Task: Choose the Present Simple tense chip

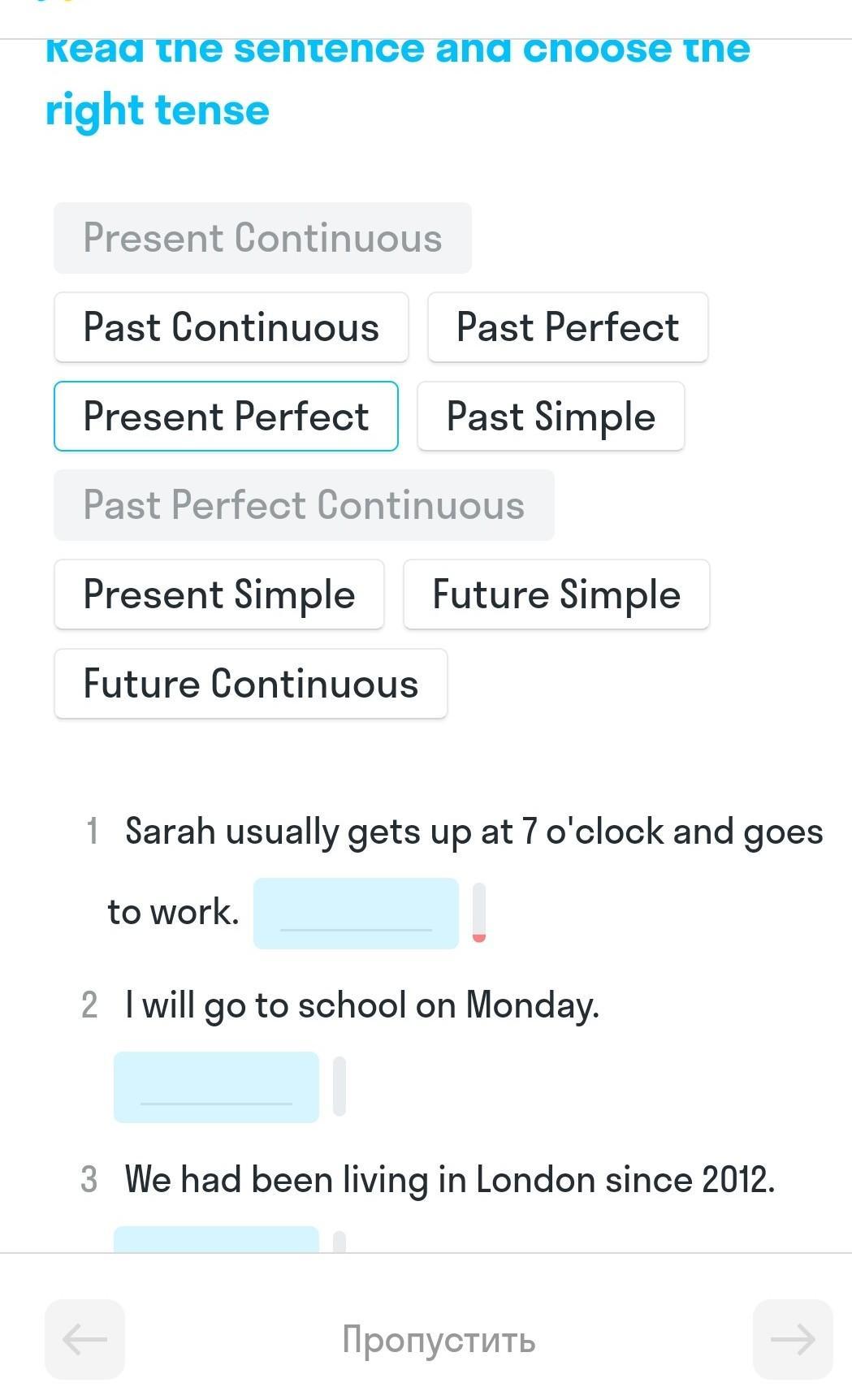Action: pyautogui.click(x=219, y=594)
